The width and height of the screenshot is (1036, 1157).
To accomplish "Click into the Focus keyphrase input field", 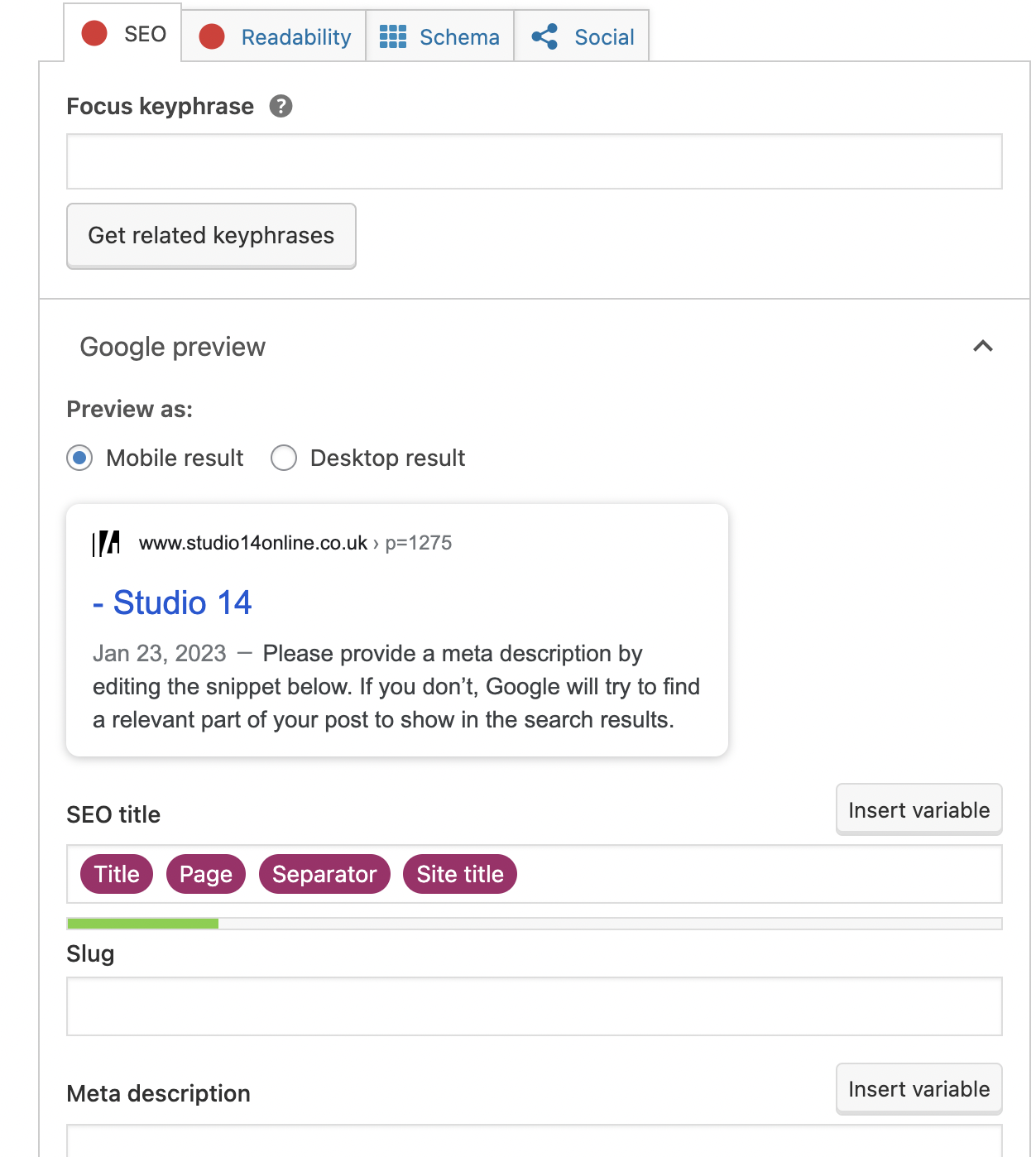I will coord(534,161).
